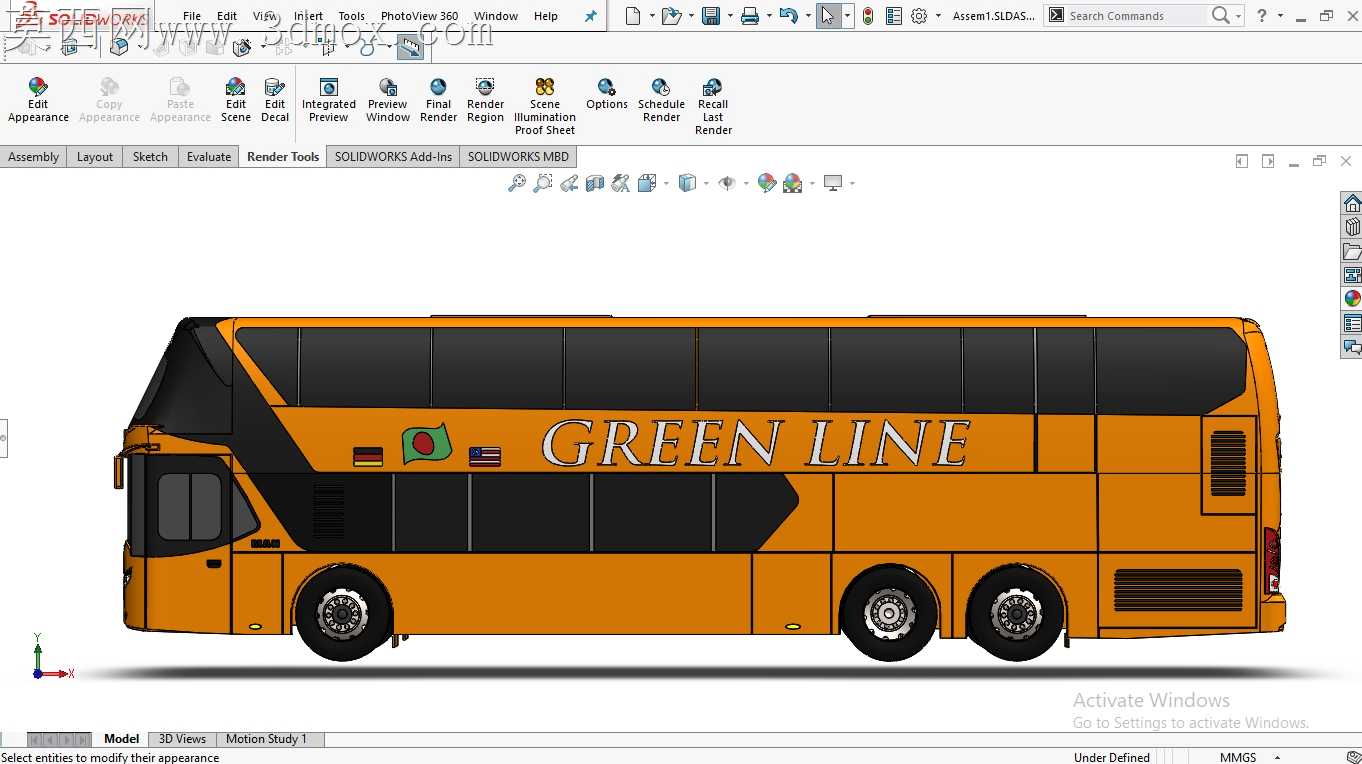Image resolution: width=1362 pixels, height=764 pixels.
Task: Click the Select arrow cursor tool
Action: click(x=828, y=16)
